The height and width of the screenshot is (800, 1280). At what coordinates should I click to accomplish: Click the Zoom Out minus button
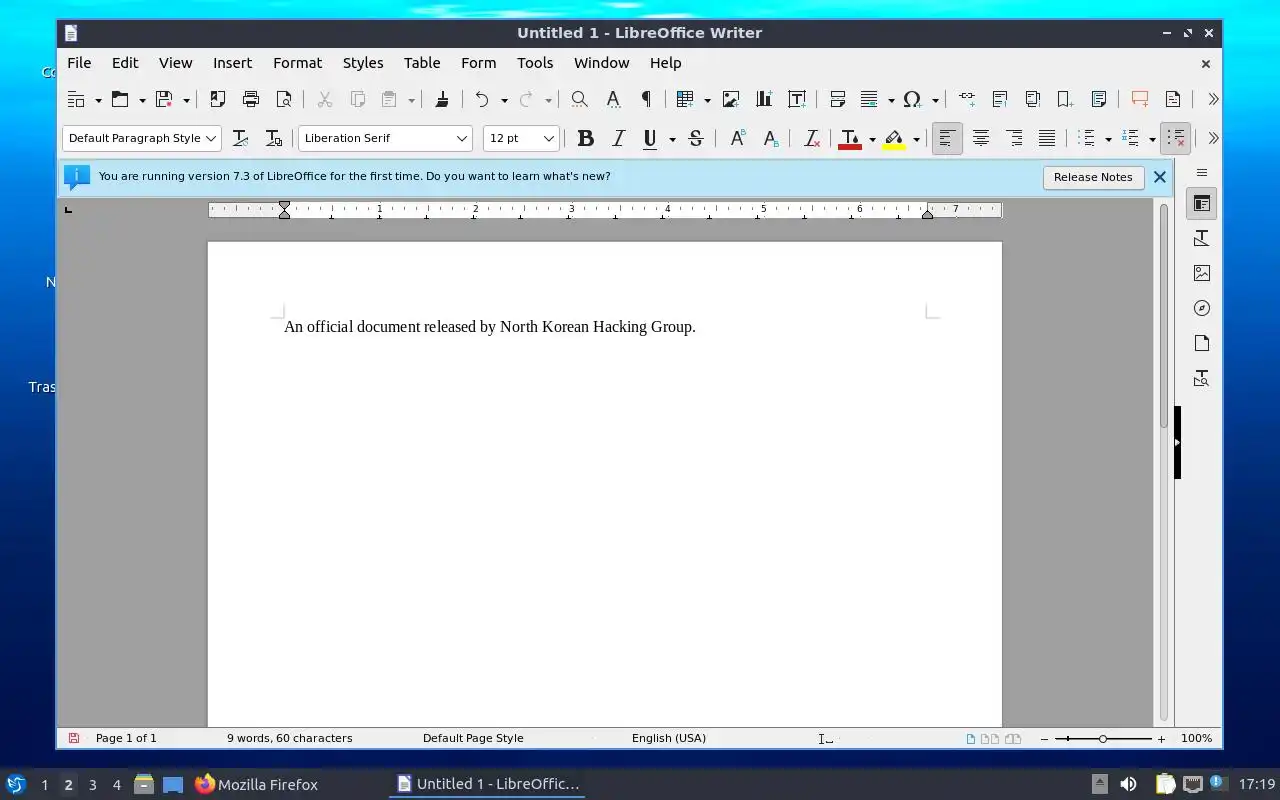pos(1044,739)
